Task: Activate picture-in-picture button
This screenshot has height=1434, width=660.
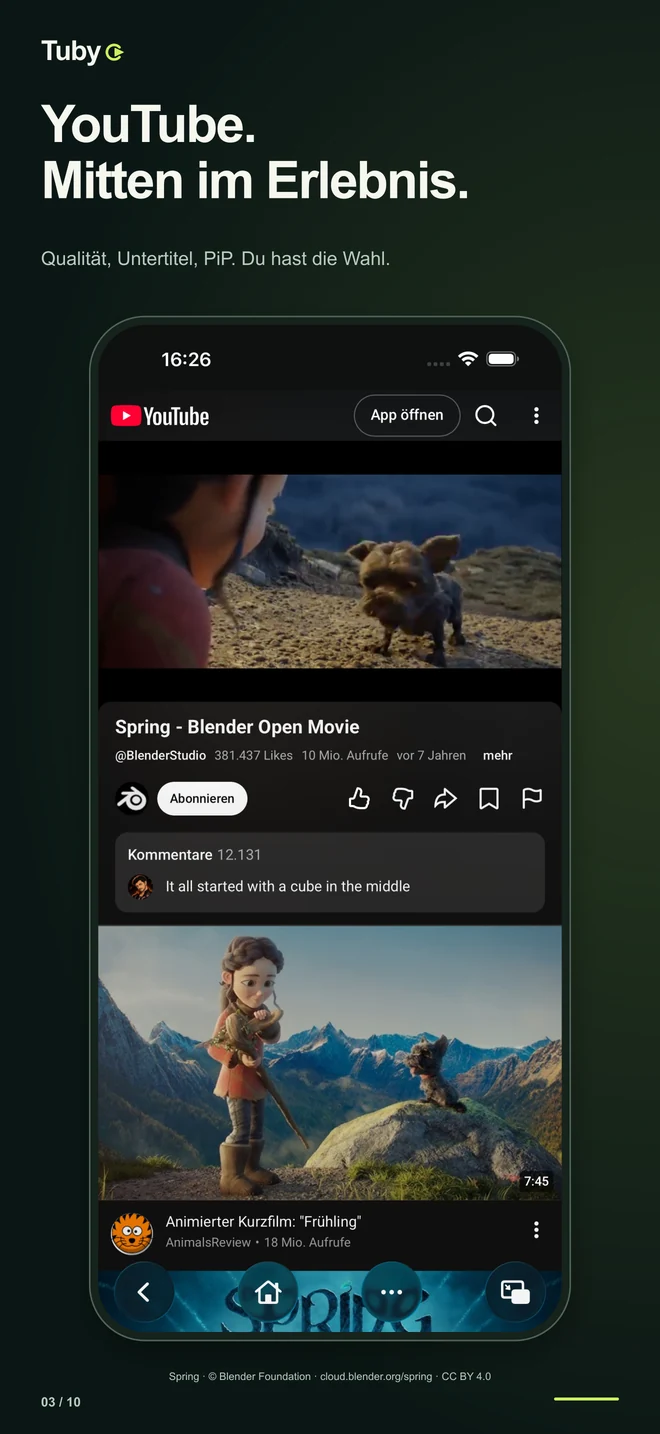Action: pyautogui.click(x=515, y=1292)
